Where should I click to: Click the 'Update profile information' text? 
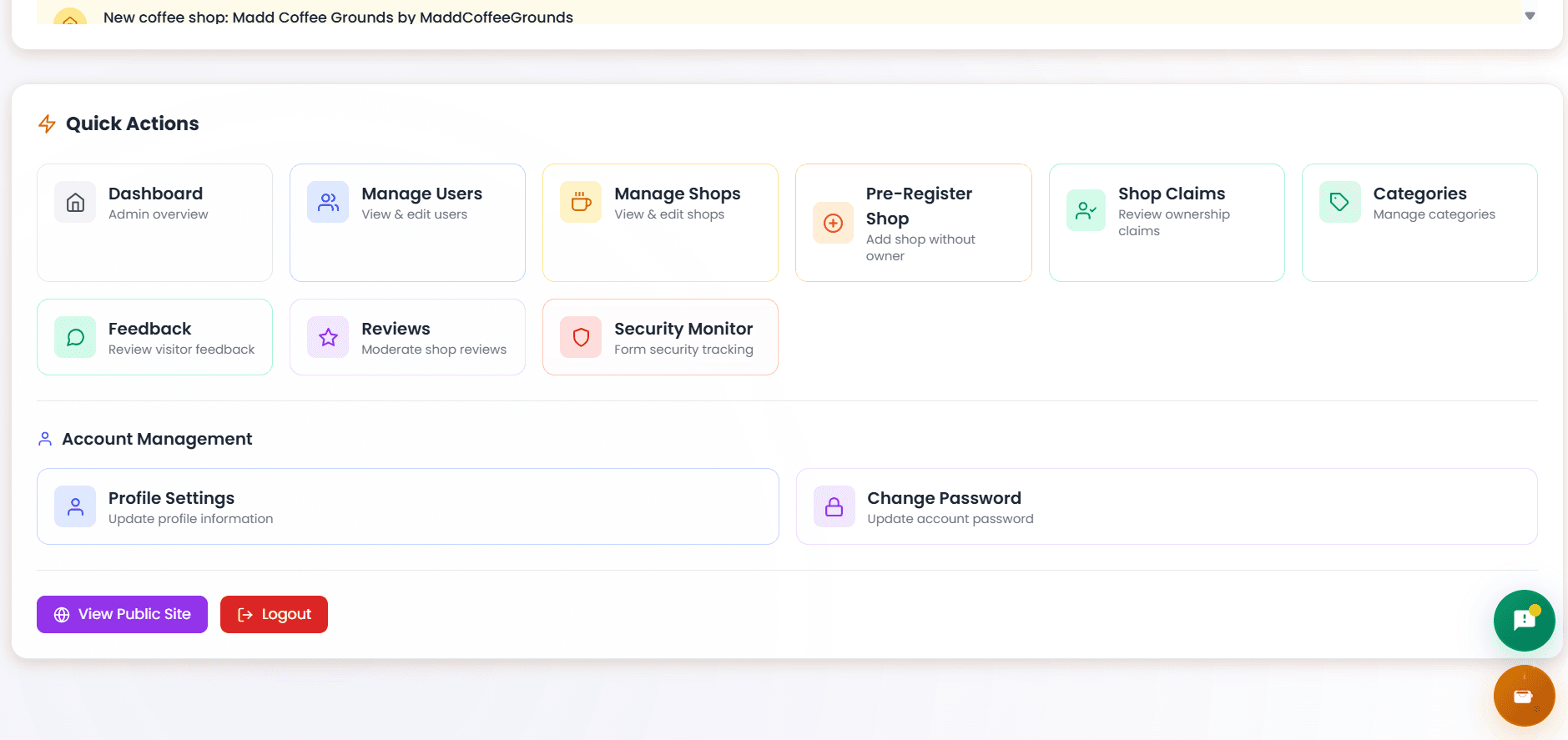(190, 519)
